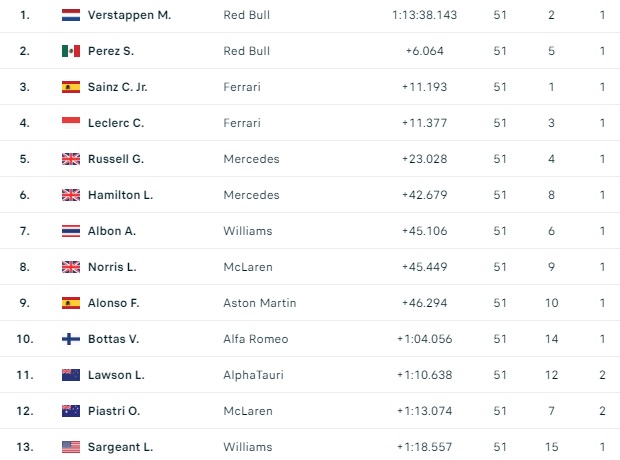Click the Finland flag beside Bottas
This screenshot has height=460, width=620.
tap(71, 339)
